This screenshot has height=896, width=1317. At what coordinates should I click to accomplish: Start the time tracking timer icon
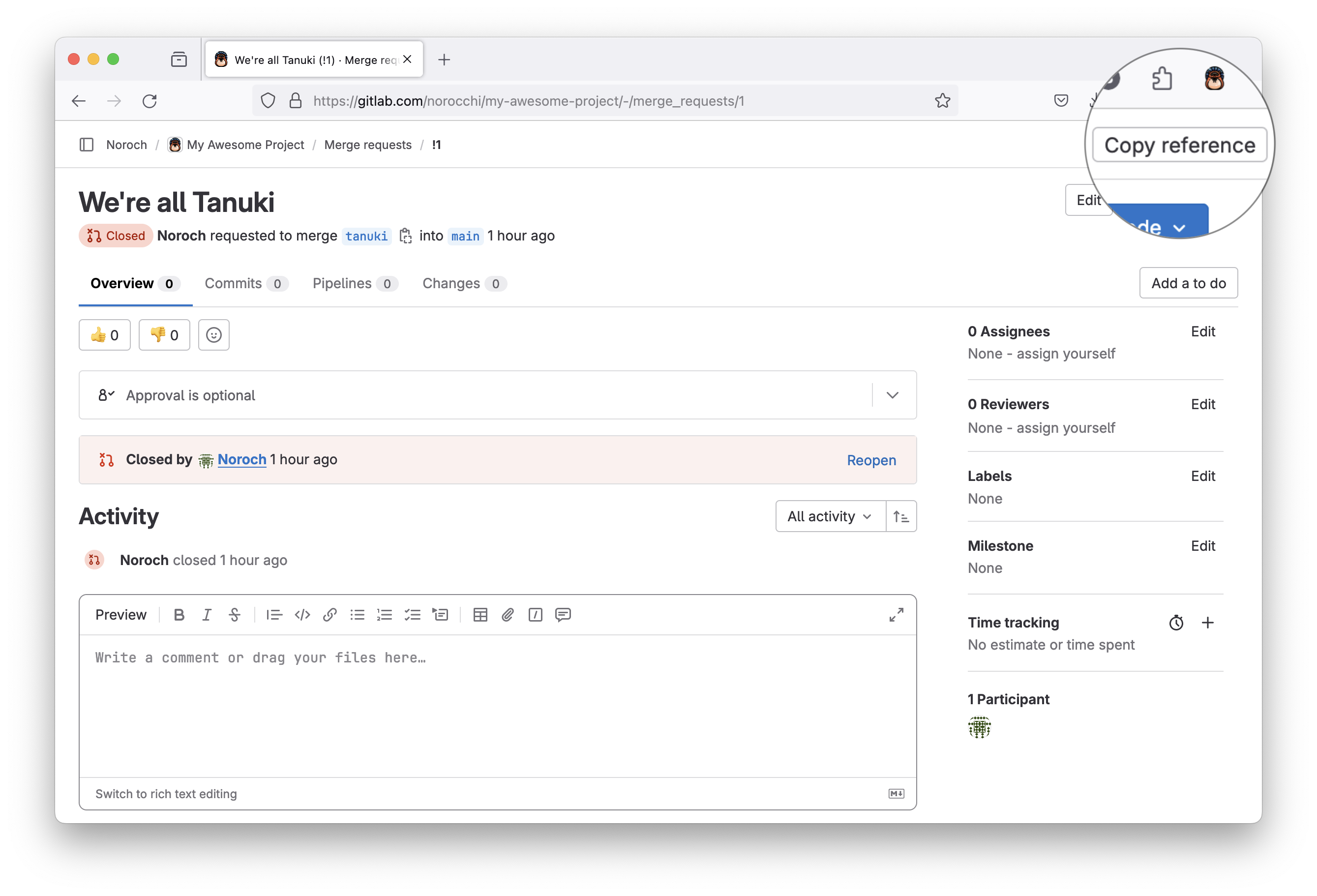pyautogui.click(x=1176, y=623)
